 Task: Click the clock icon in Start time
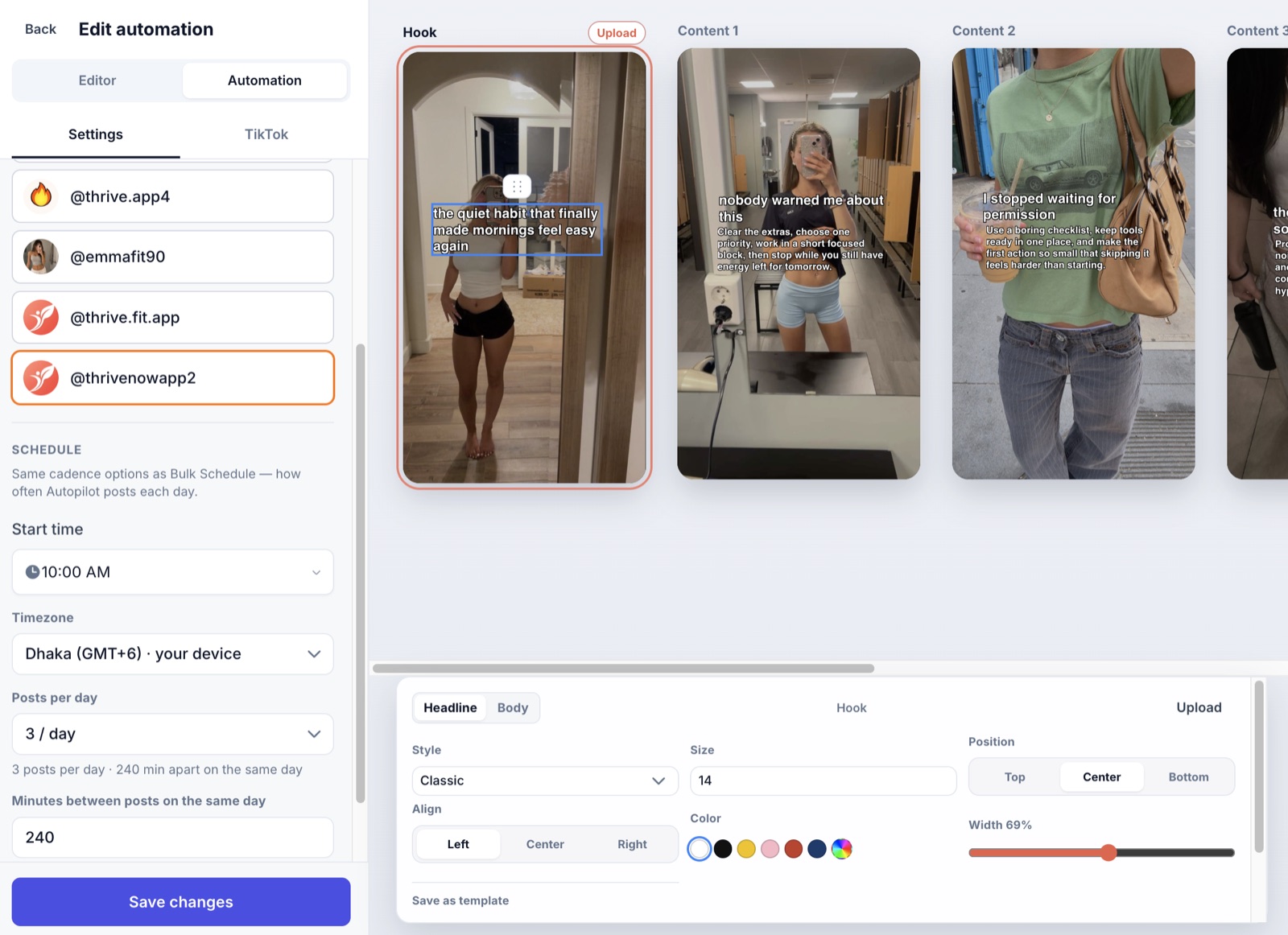coord(33,572)
